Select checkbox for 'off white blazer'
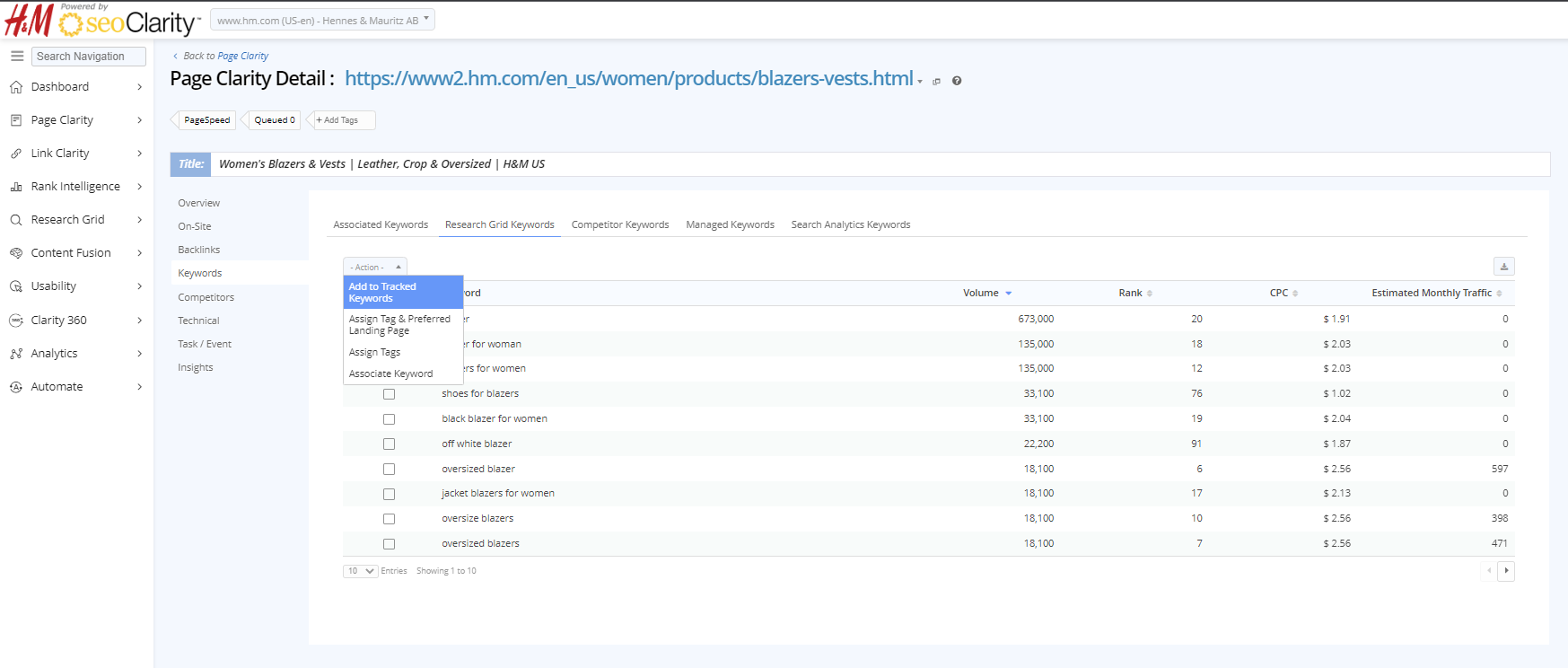Image resolution: width=1568 pixels, height=668 pixels. pos(389,444)
